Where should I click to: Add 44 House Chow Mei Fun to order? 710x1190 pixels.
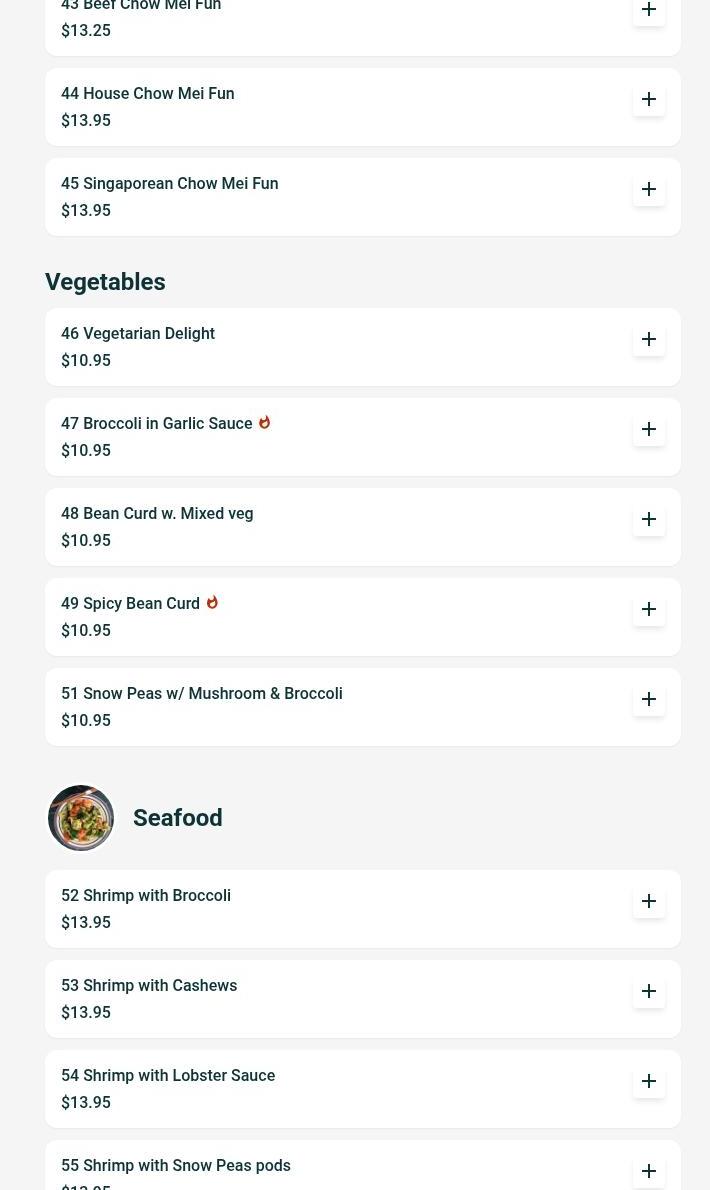tap(649, 99)
